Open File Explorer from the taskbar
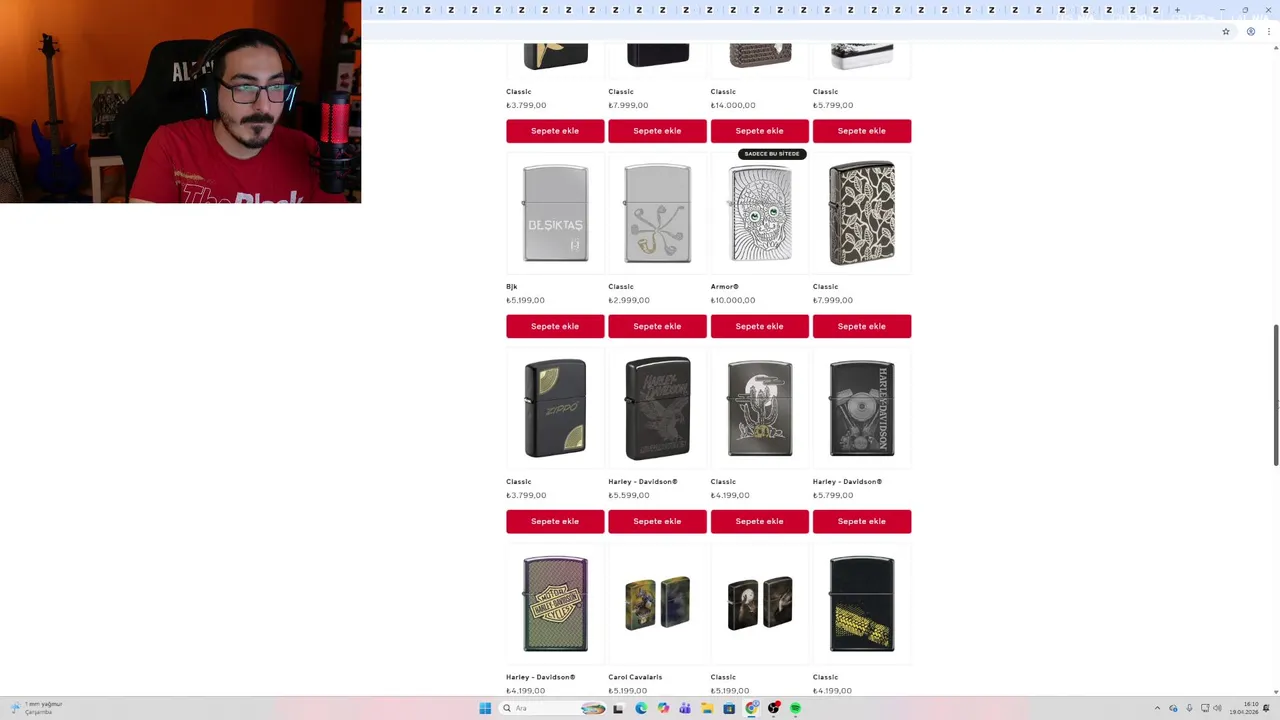Viewport: 1280px width, 720px height. point(707,708)
